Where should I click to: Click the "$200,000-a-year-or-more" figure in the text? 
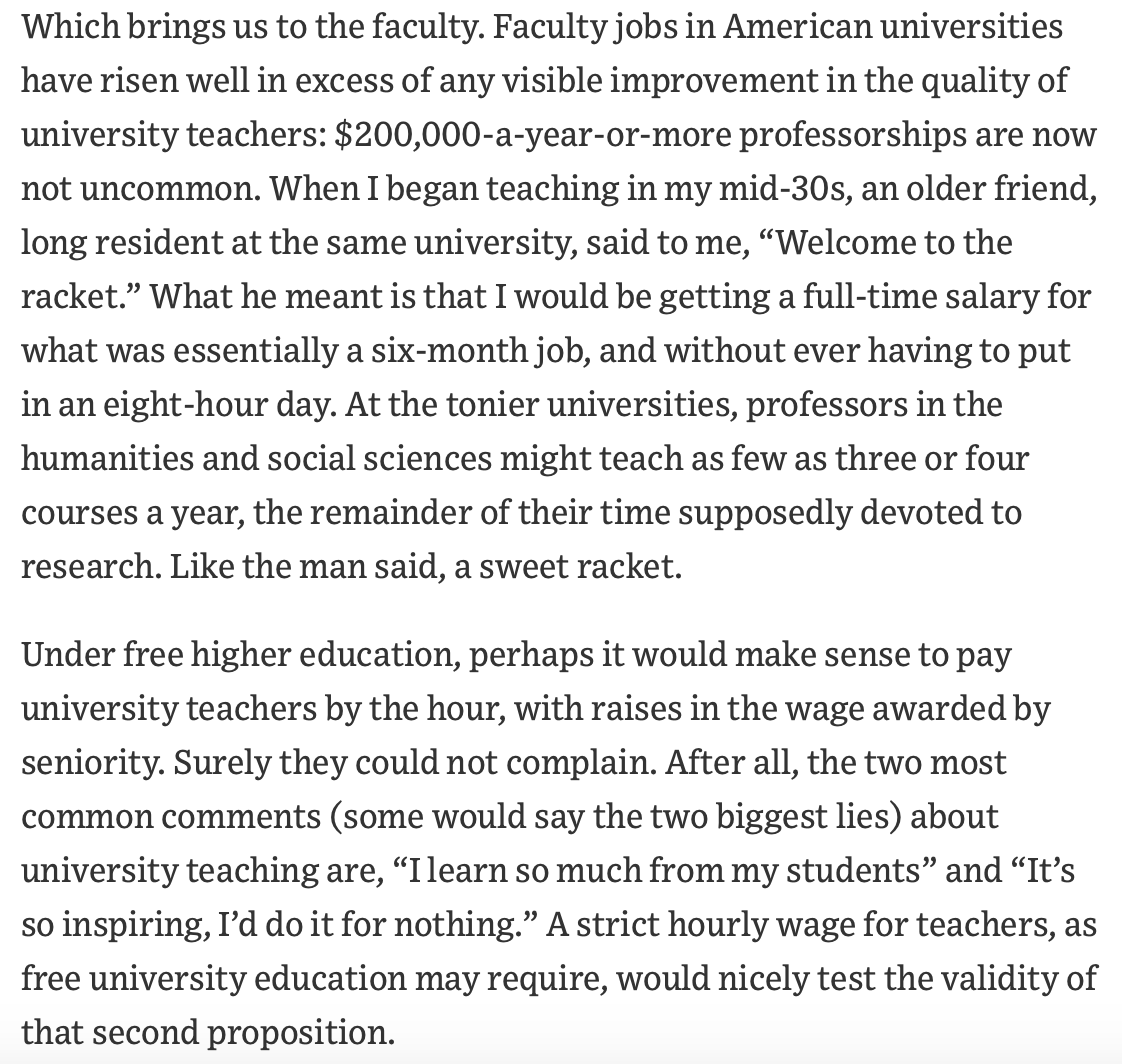[x=532, y=135]
